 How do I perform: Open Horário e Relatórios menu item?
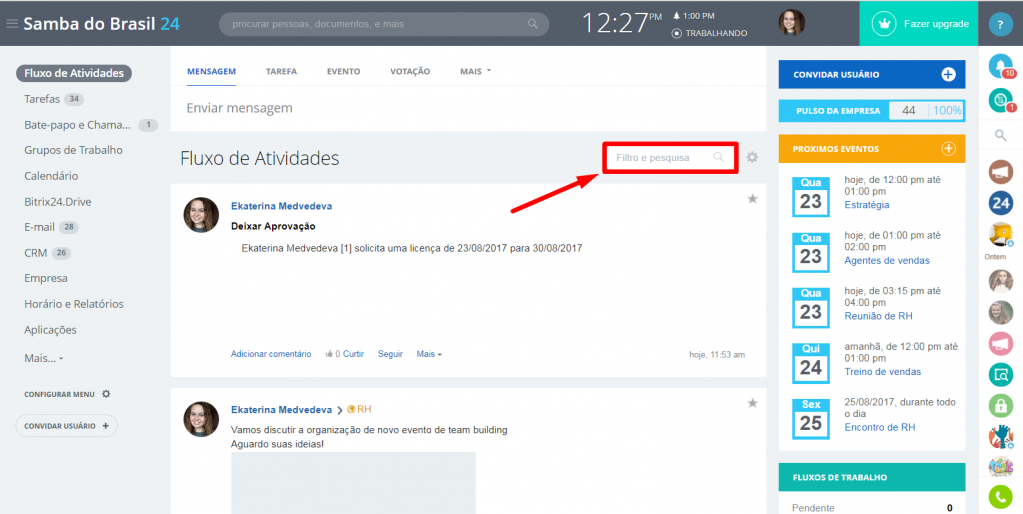[x=74, y=304]
